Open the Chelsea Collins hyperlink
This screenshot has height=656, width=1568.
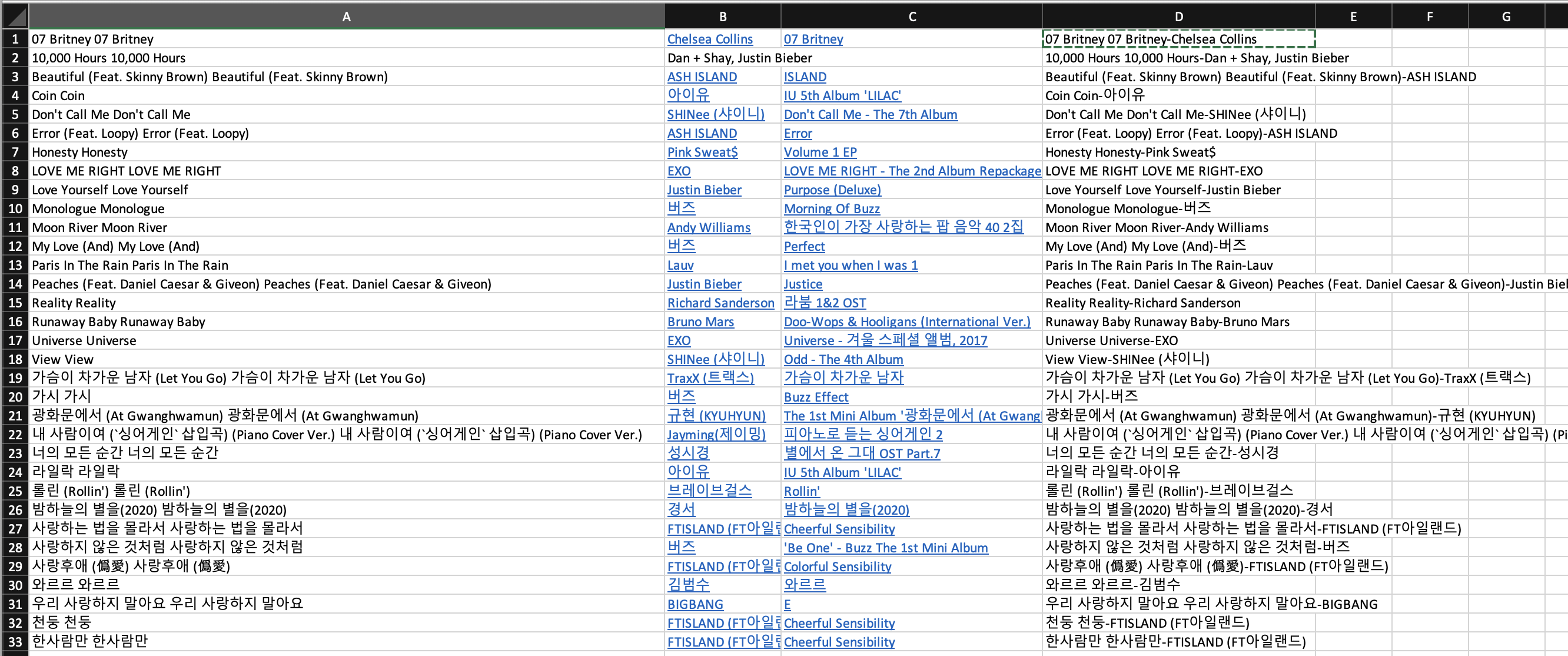point(710,39)
